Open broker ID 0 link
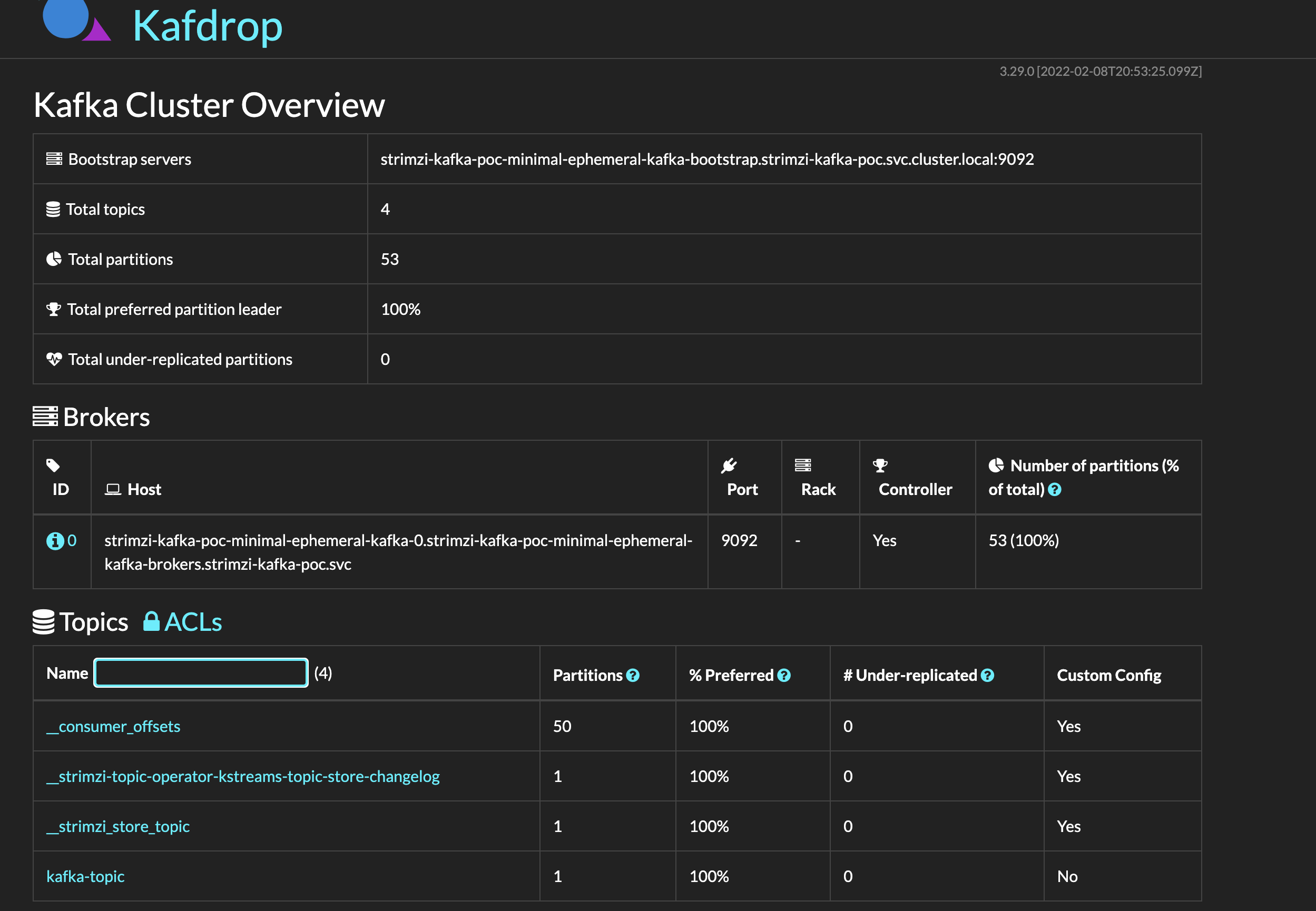1316x911 pixels. (x=71, y=541)
